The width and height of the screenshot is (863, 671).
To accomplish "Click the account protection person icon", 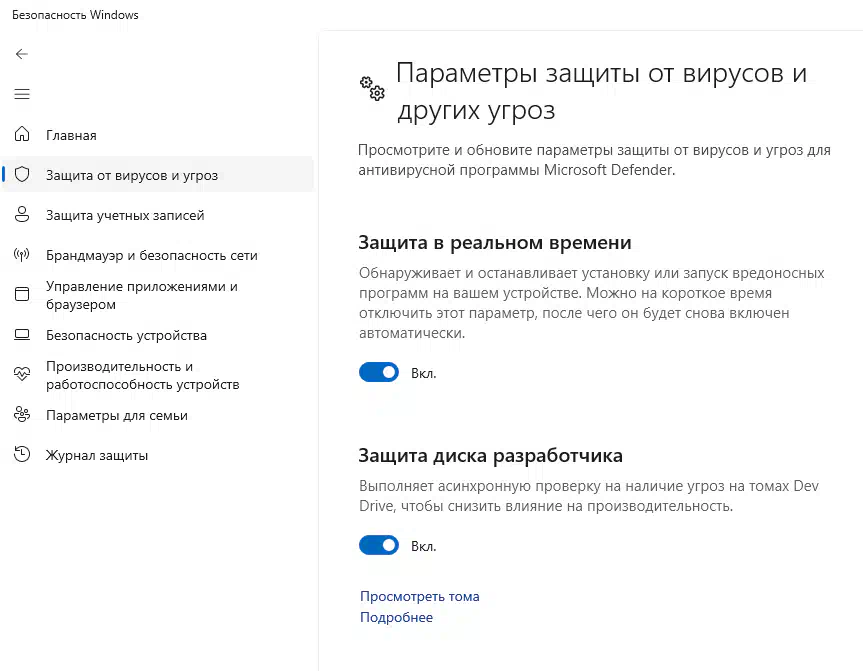I will pos(22,215).
